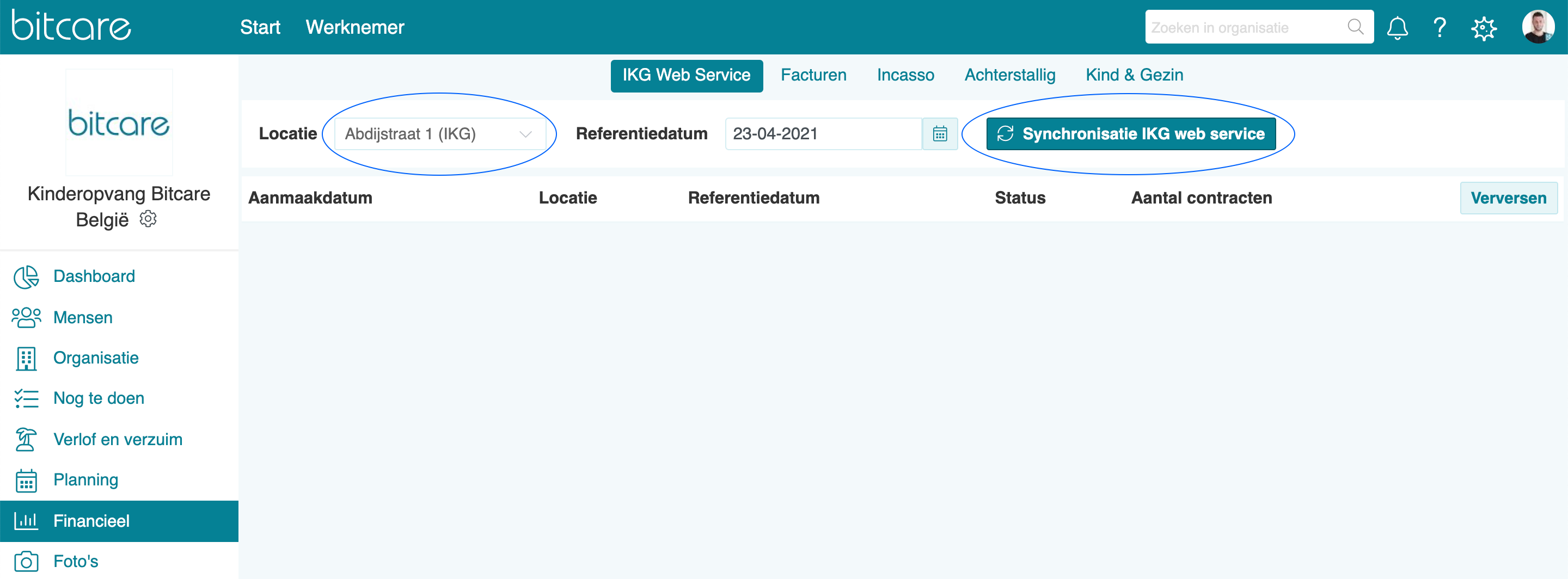Open Verlof en verzuim in sidebar
Image resolution: width=1568 pixels, height=579 pixels.
[x=118, y=440]
